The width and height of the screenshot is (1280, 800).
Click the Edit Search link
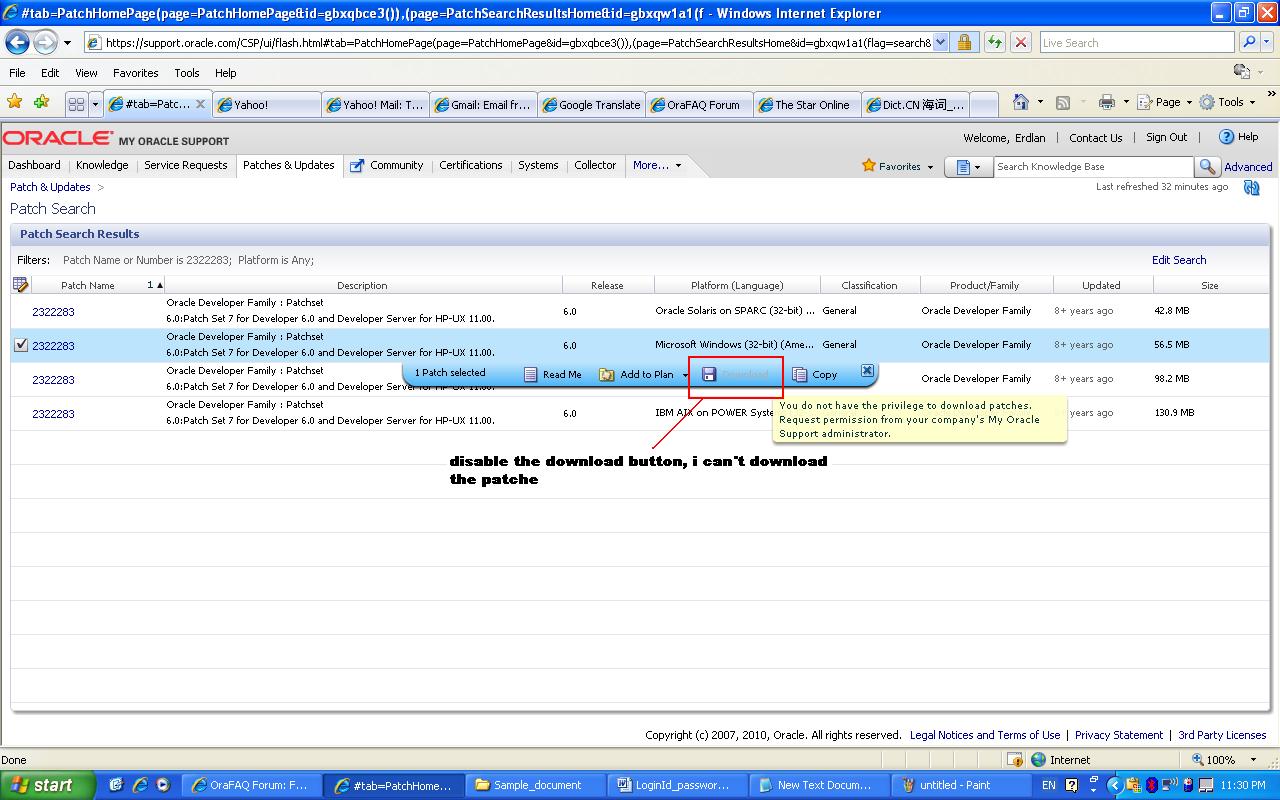[x=1179, y=260]
